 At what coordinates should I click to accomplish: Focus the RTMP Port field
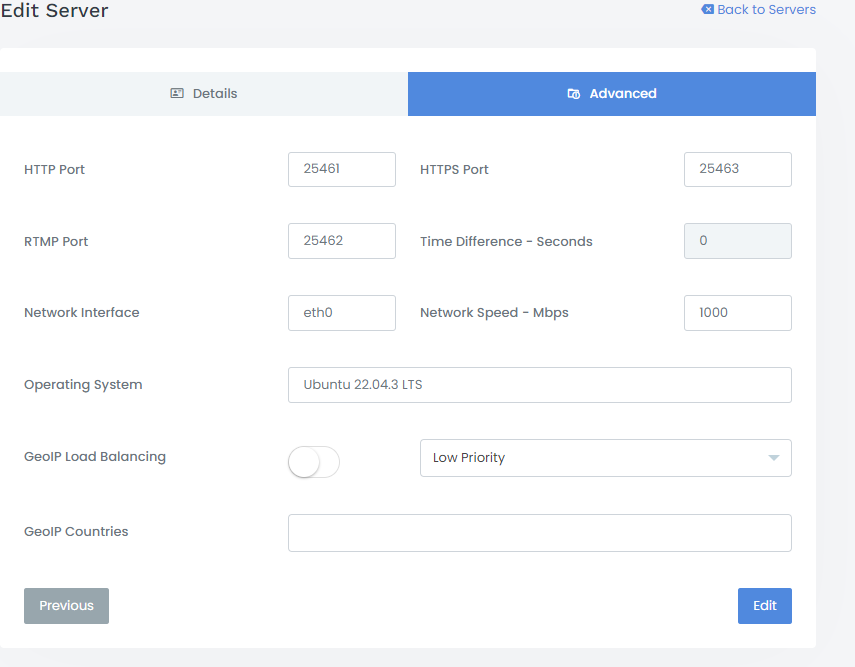coord(342,241)
